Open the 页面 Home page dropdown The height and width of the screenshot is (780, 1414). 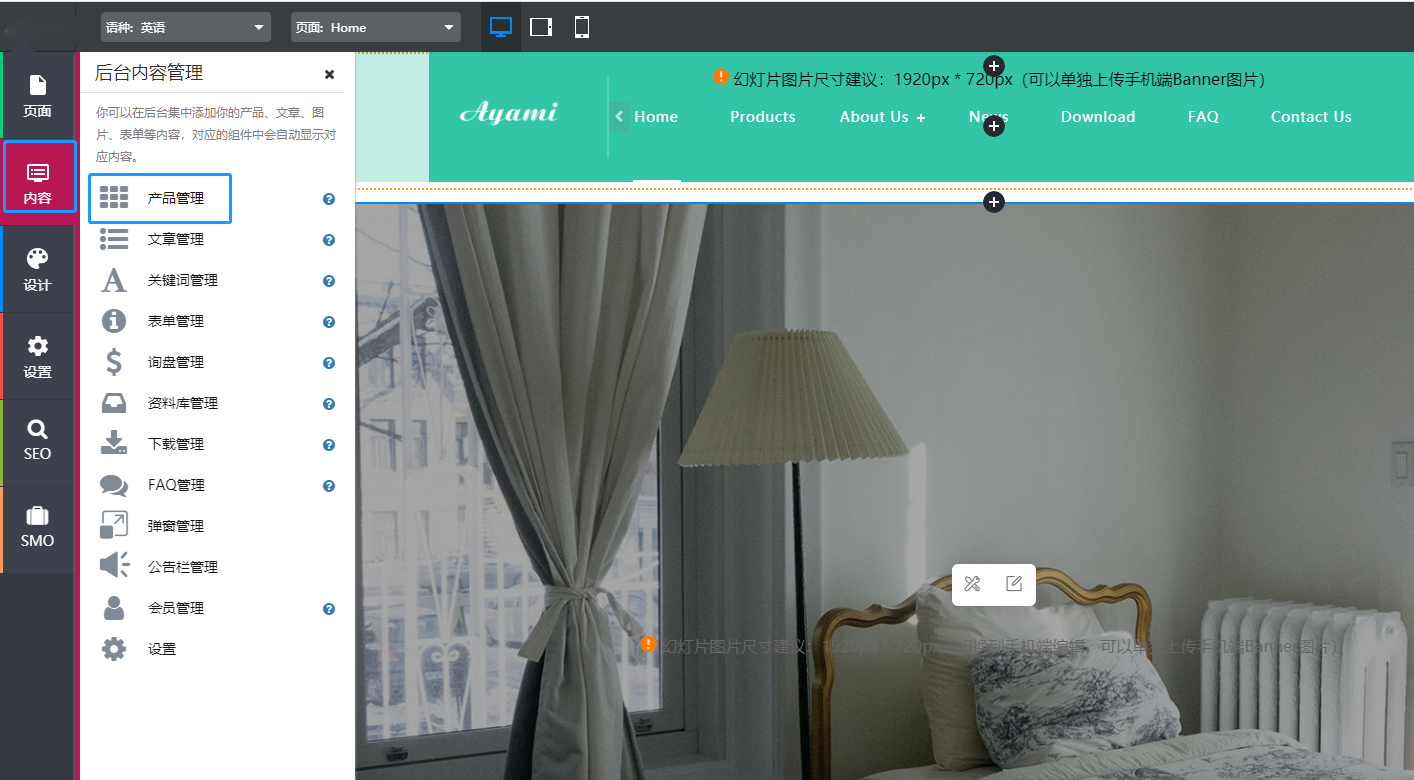point(376,28)
